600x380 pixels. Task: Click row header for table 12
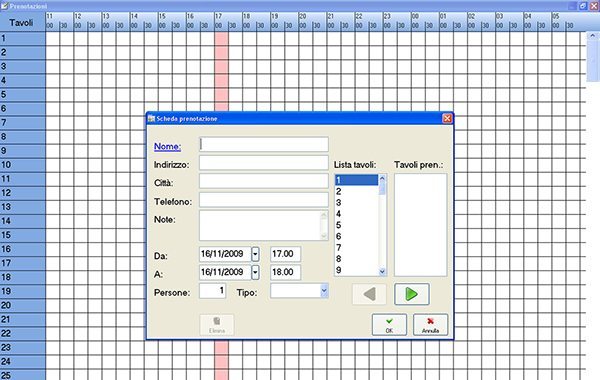[x=23, y=193]
